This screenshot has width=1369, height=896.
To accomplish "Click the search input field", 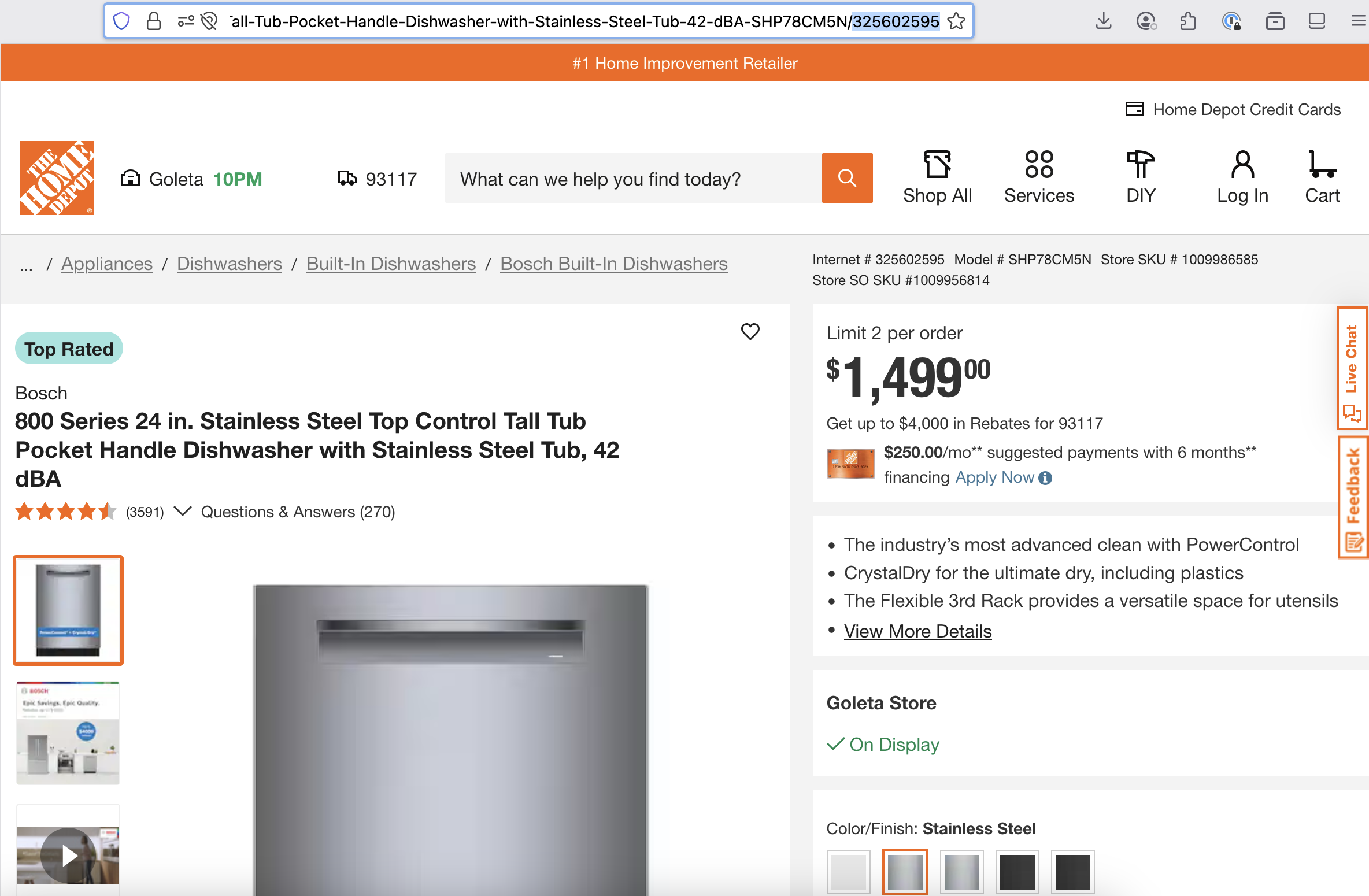I will tap(633, 179).
